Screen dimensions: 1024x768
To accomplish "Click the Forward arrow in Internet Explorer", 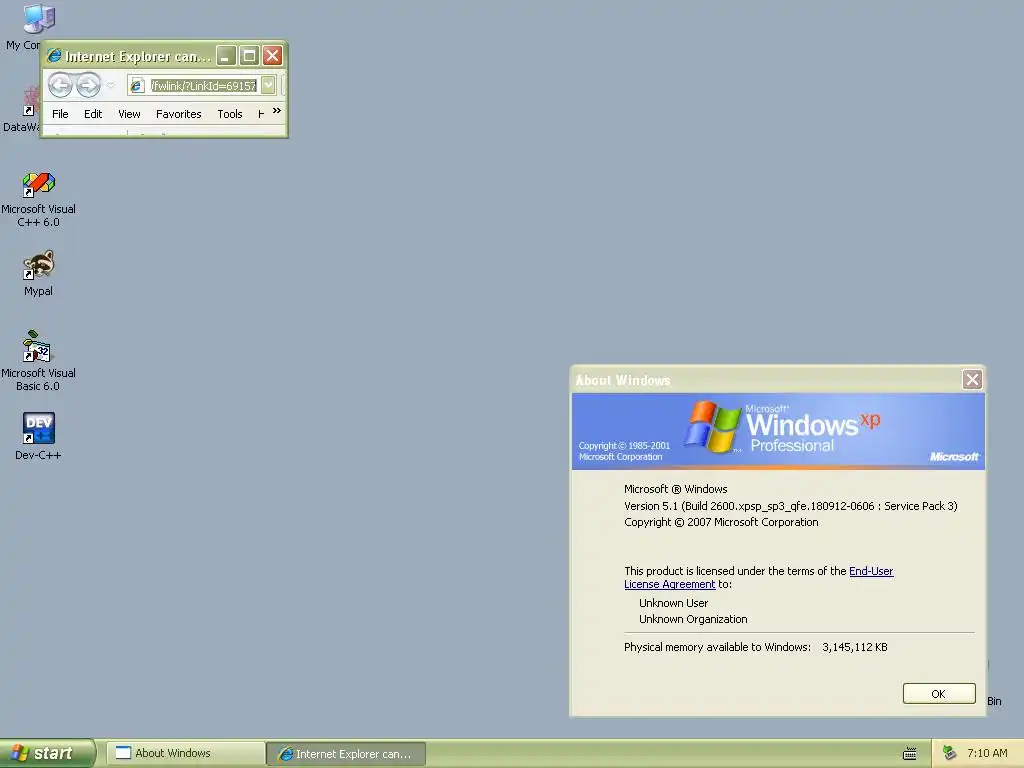I will pos(88,85).
